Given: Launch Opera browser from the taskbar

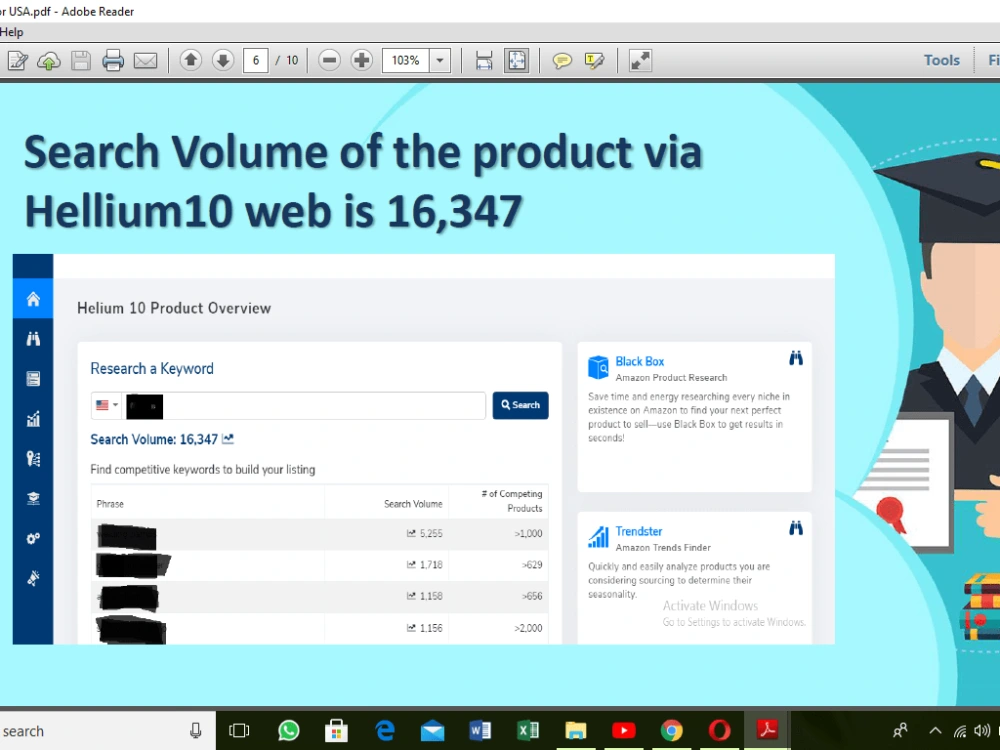Looking at the screenshot, I should [x=719, y=731].
